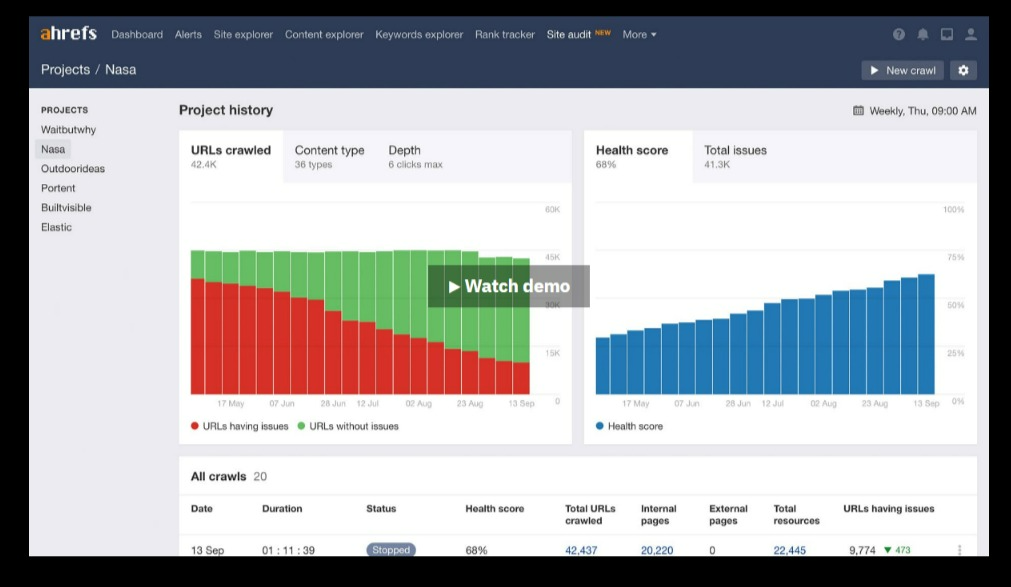Toggle the URLs without issues legend

(348, 426)
